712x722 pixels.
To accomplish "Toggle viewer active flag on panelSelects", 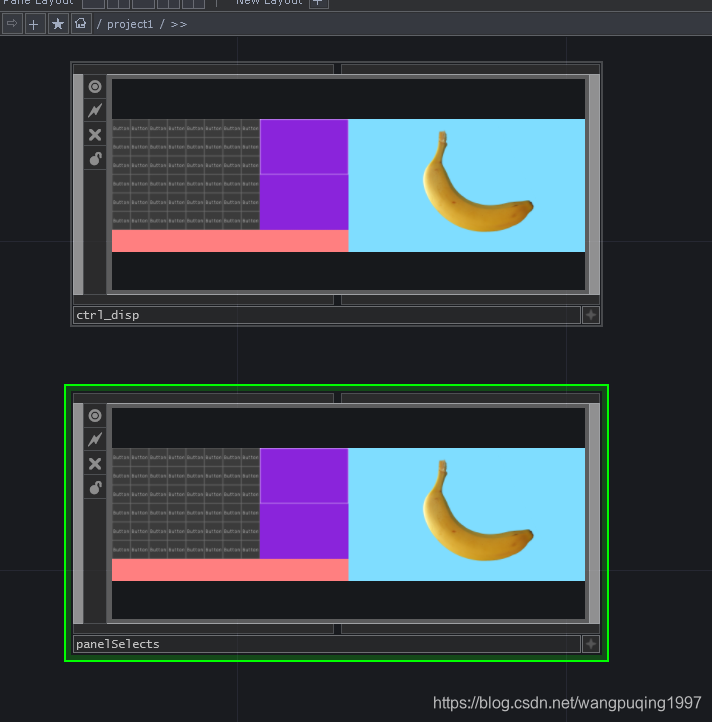I will tap(95, 416).
